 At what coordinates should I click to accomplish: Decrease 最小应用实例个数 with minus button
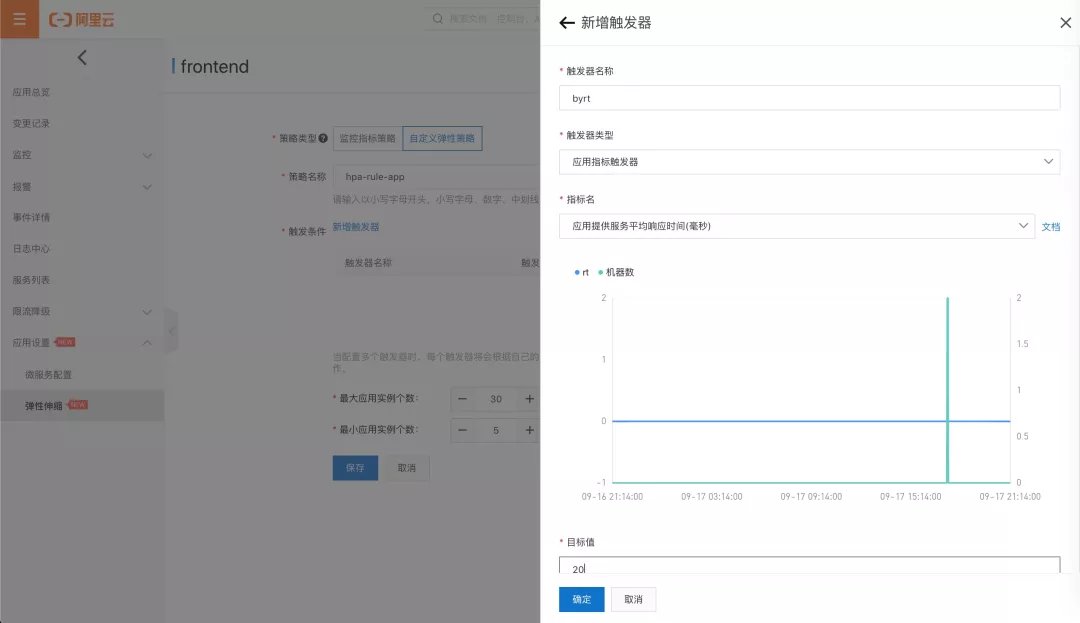462,430
